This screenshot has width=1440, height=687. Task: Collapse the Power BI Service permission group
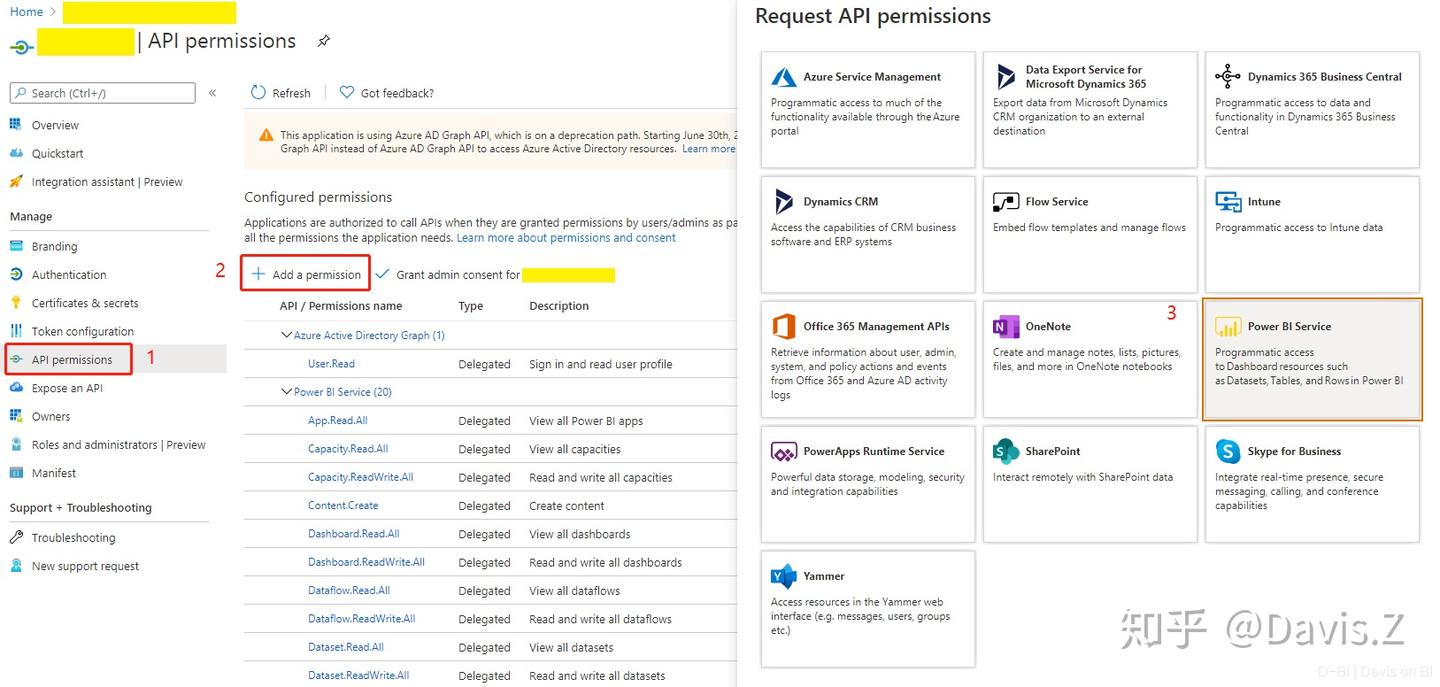tap(286, 391)
